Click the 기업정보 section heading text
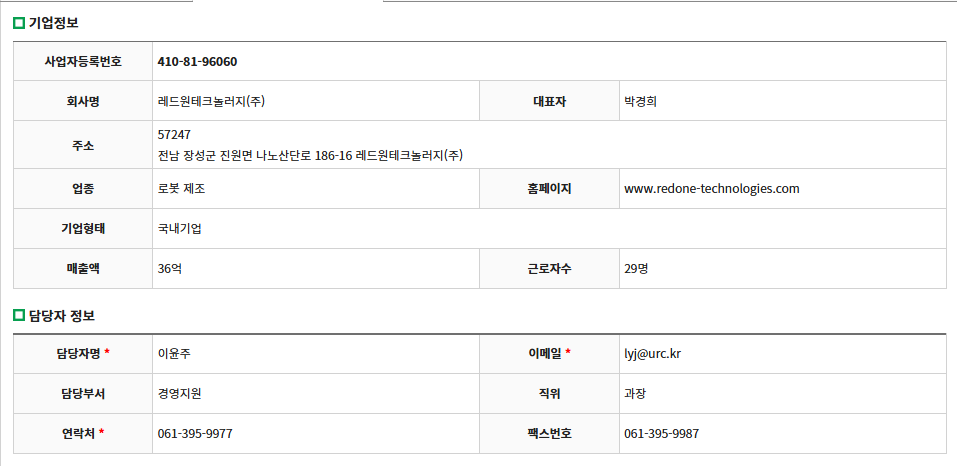This screenshot has height=466, width=957. (x=53, y=23)
